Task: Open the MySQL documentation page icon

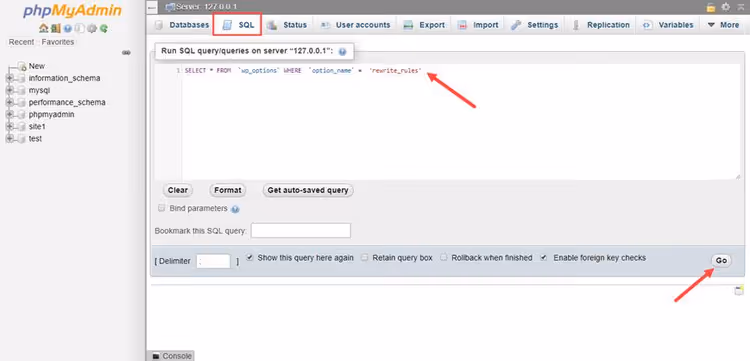Action: pos(79,29)
